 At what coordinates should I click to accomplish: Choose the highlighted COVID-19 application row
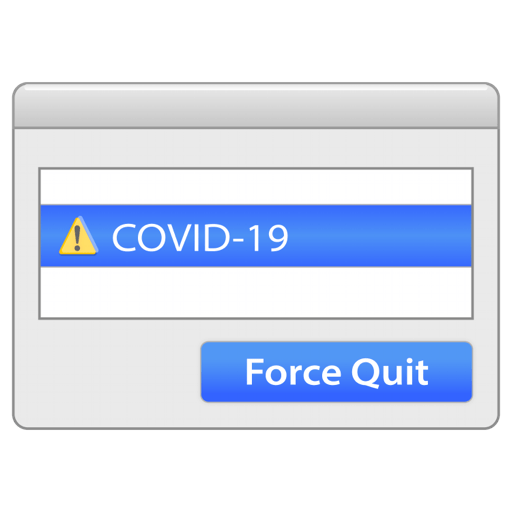pyautogui.click(x=256, y=236)
